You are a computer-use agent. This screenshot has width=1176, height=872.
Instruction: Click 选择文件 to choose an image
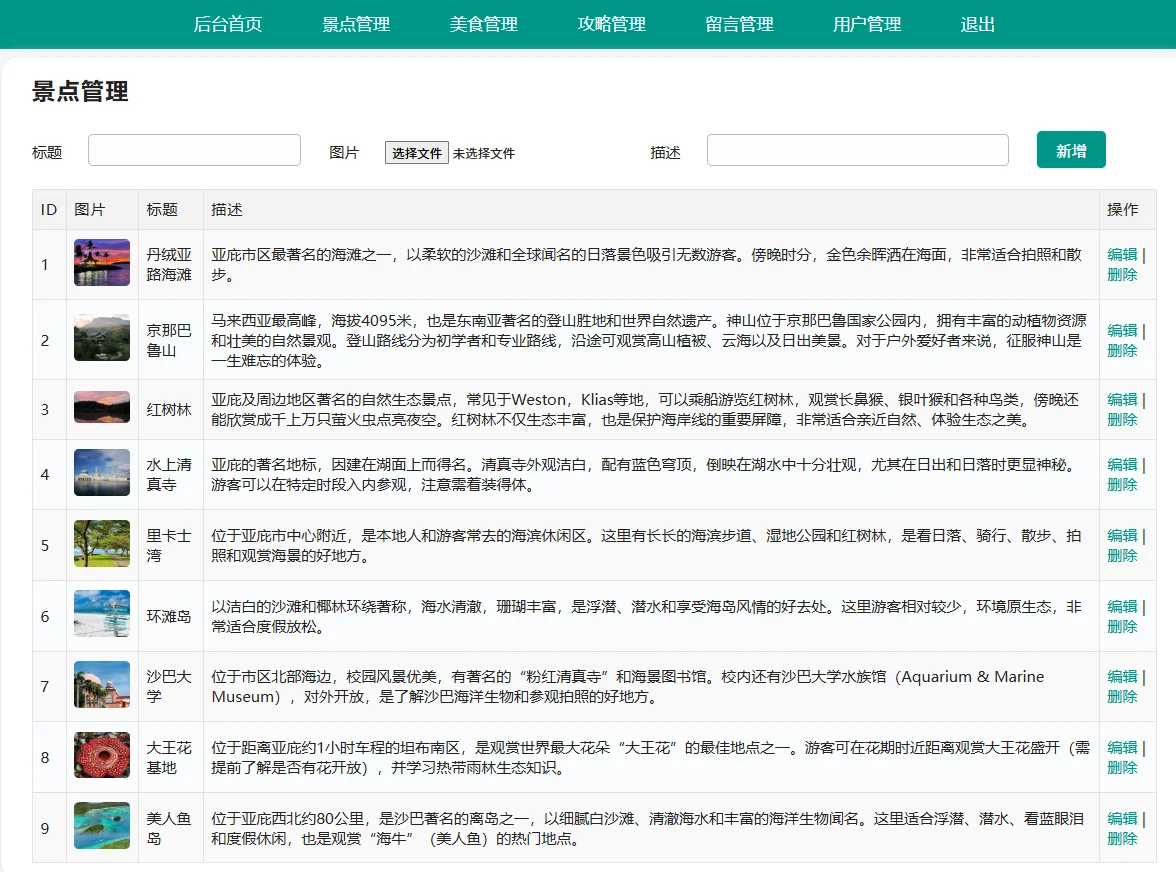(416, 153)
